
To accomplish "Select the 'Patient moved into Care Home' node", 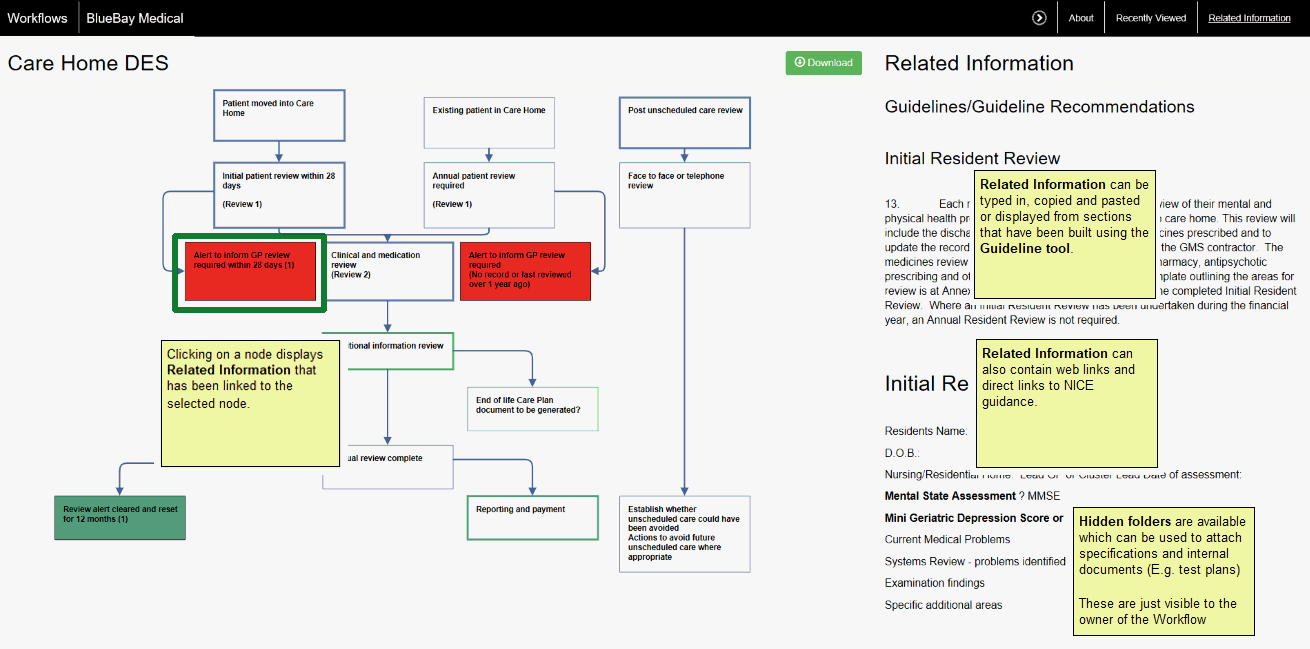I will [x=279, y=114].
